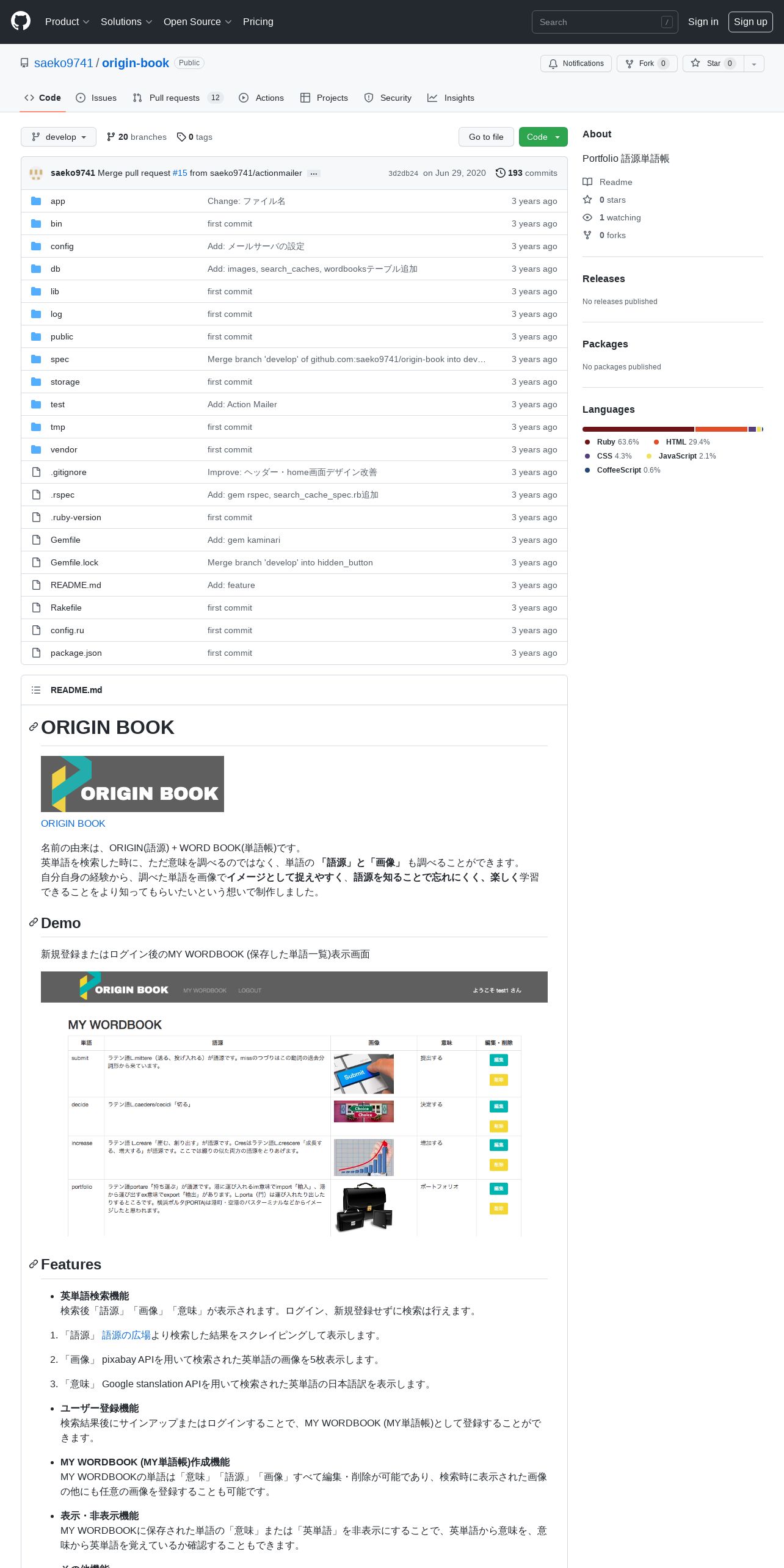
Task: Click the Ruby language color dot
Action: coord(587,442)
